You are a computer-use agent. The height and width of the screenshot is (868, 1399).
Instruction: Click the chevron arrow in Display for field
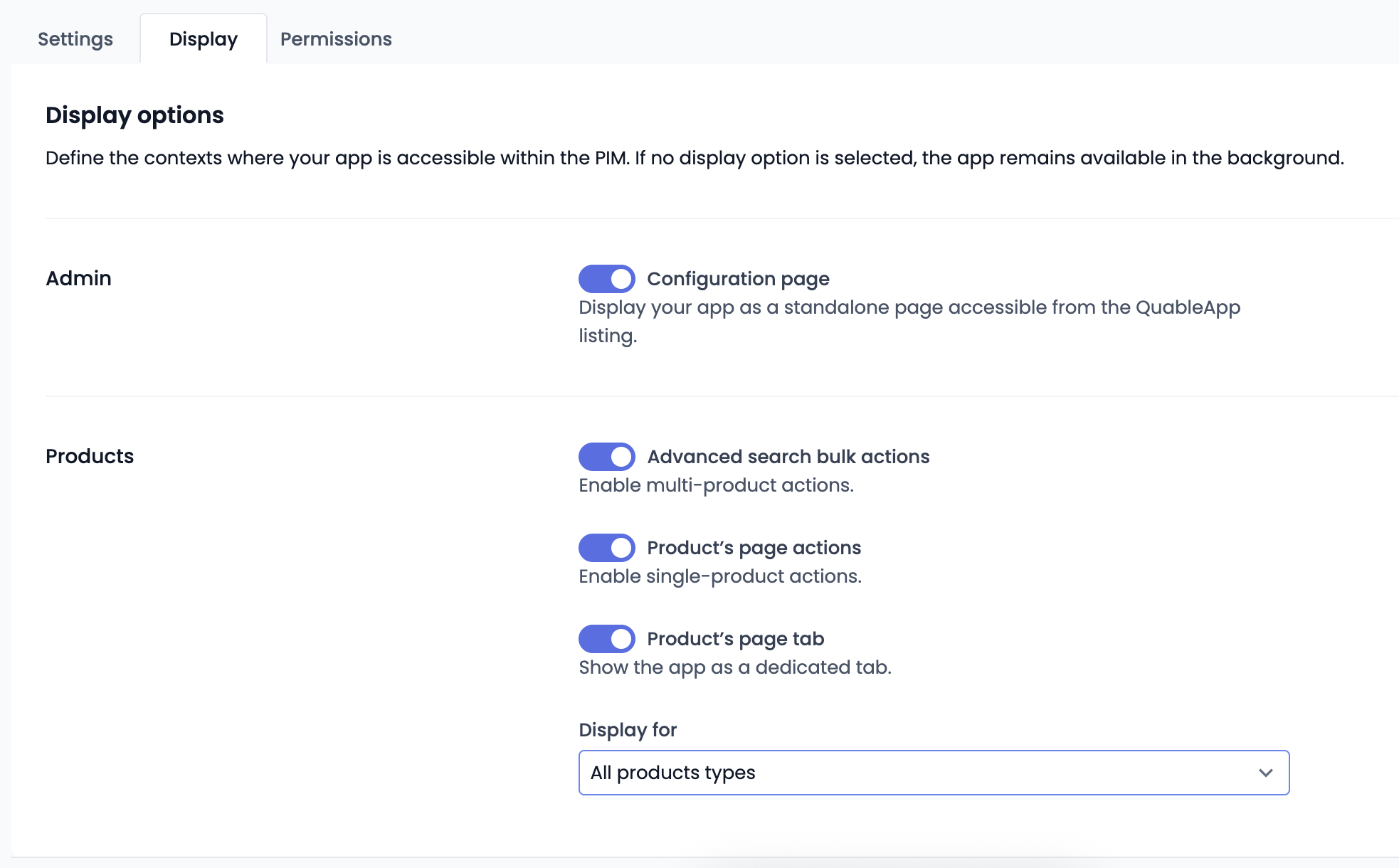tap(1265, 773)
